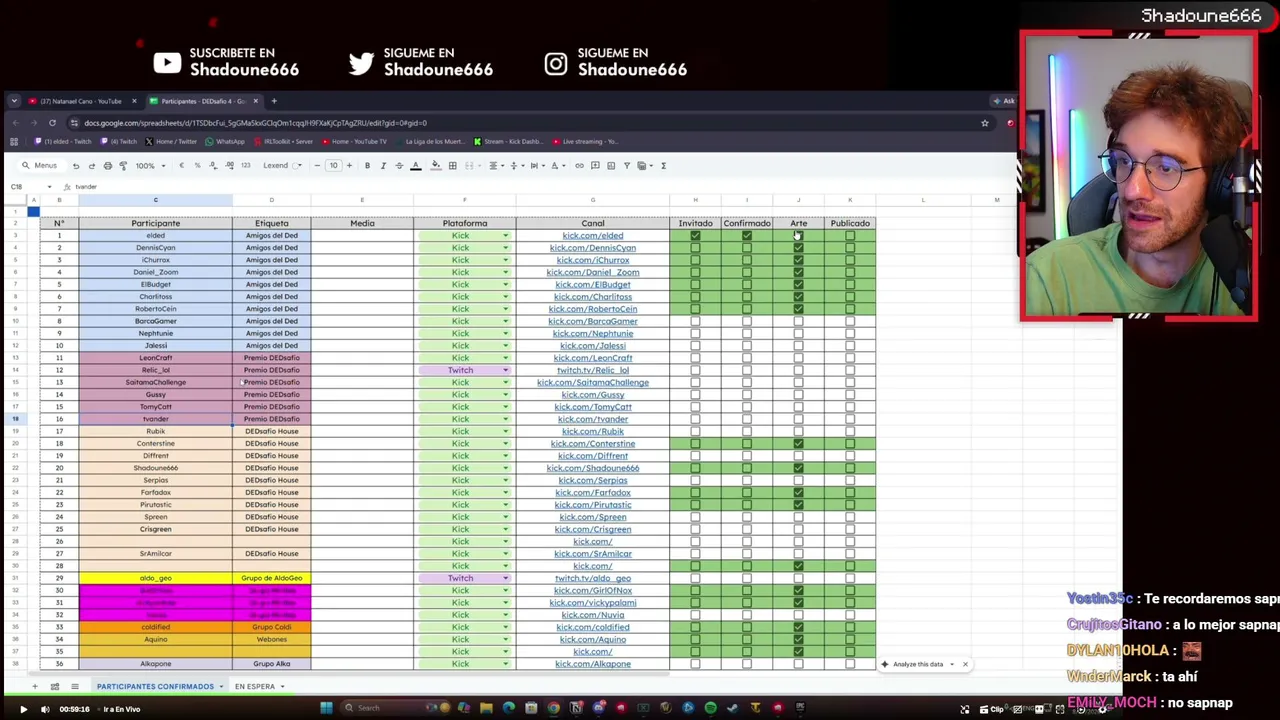Click the Create a filter icon
1280x720 pixels.
click(x=627, y=166)
